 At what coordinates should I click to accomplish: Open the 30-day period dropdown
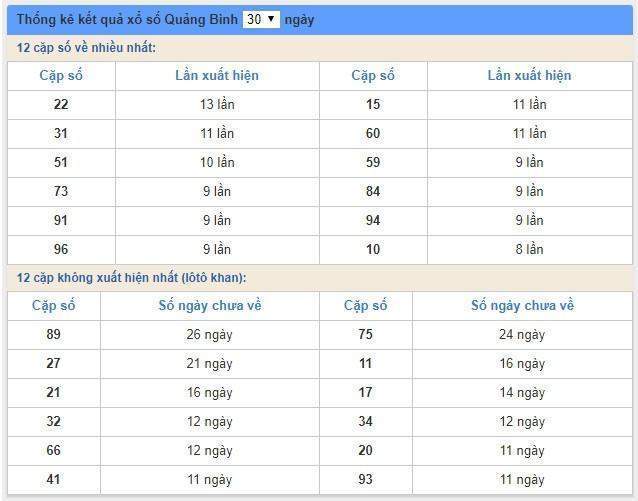tap(261, 19)
